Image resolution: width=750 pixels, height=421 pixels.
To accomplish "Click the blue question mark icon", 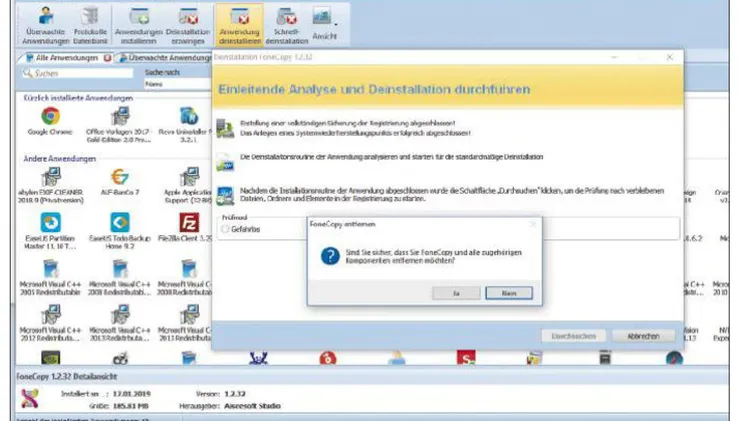I will 330,256.
